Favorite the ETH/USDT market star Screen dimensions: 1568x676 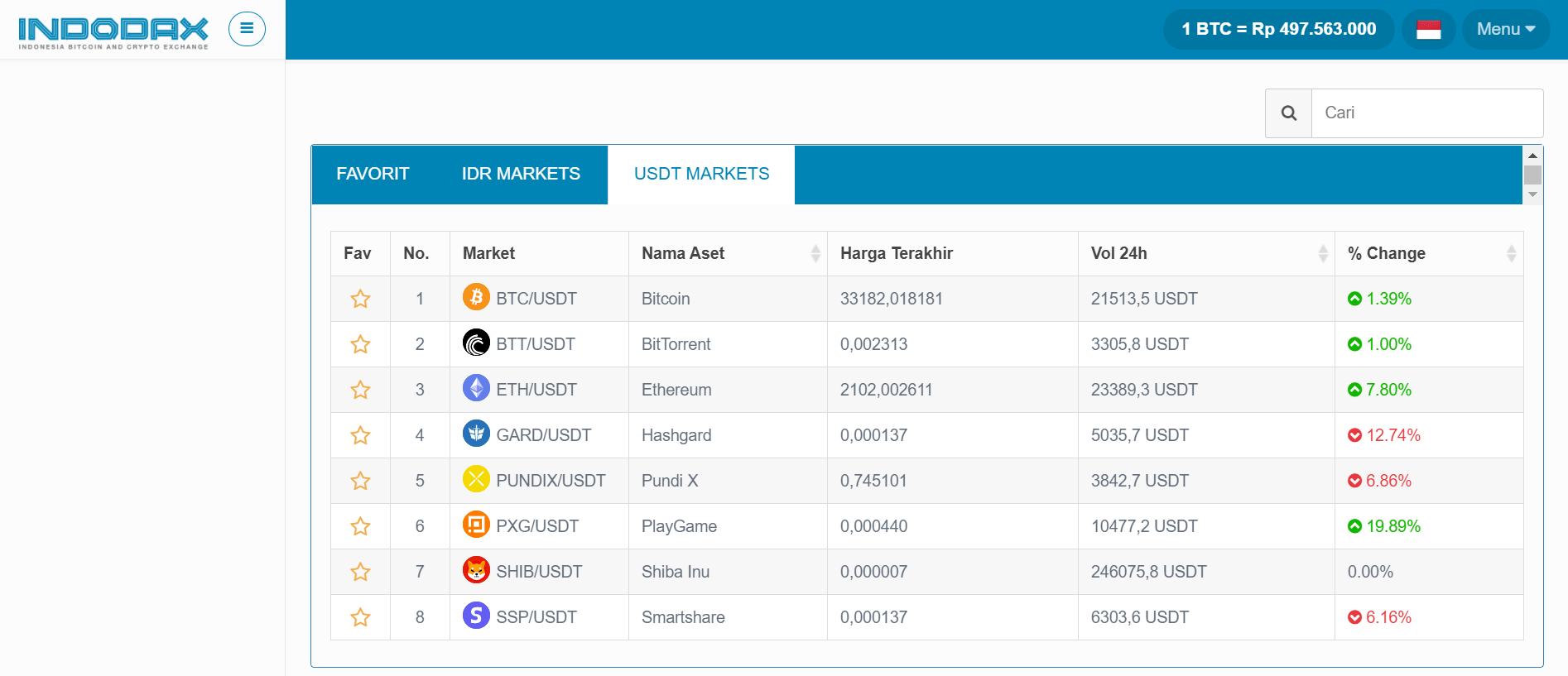point(360,390)
